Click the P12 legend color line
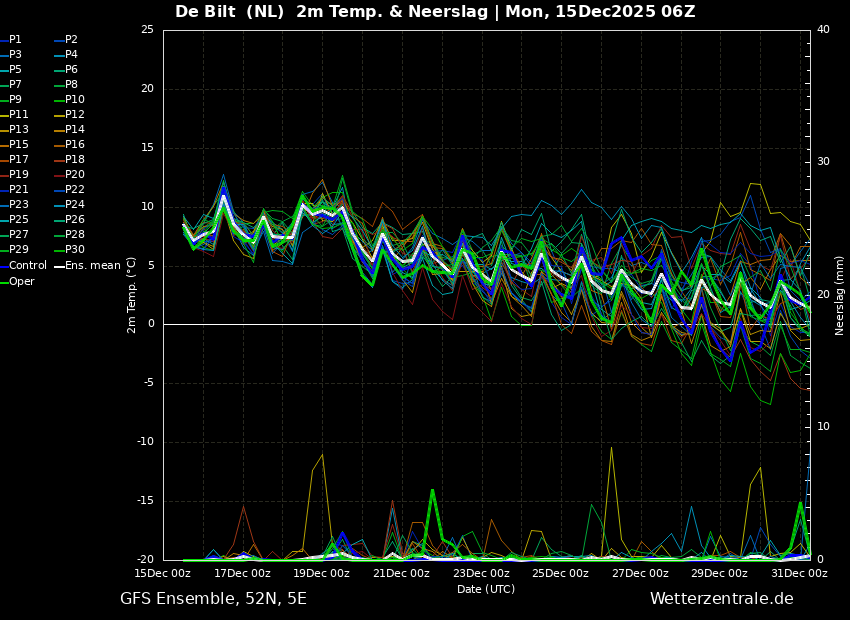850x620 pixels. [59, 115]
